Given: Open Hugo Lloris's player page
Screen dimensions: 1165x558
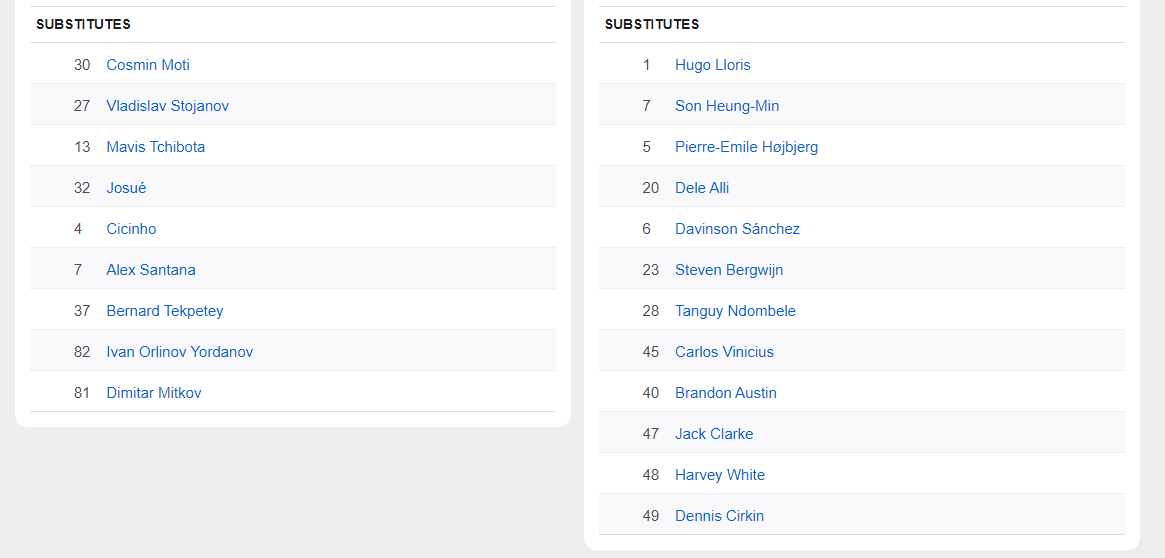Looking at the screenshot, I should tap(712, 65).
